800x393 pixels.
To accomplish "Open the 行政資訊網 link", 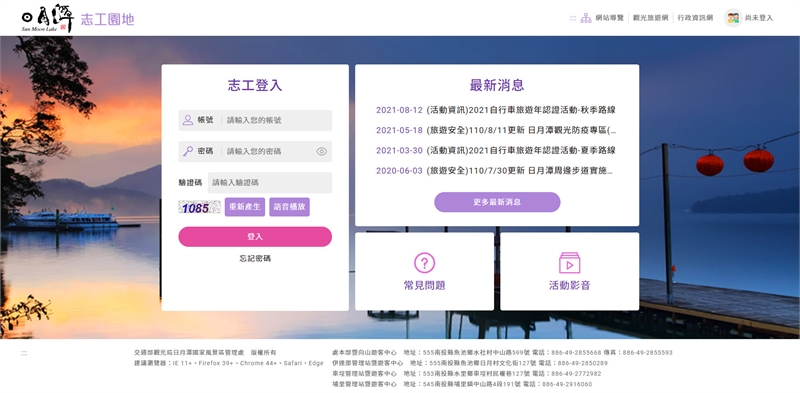I will tap(695, 18).
